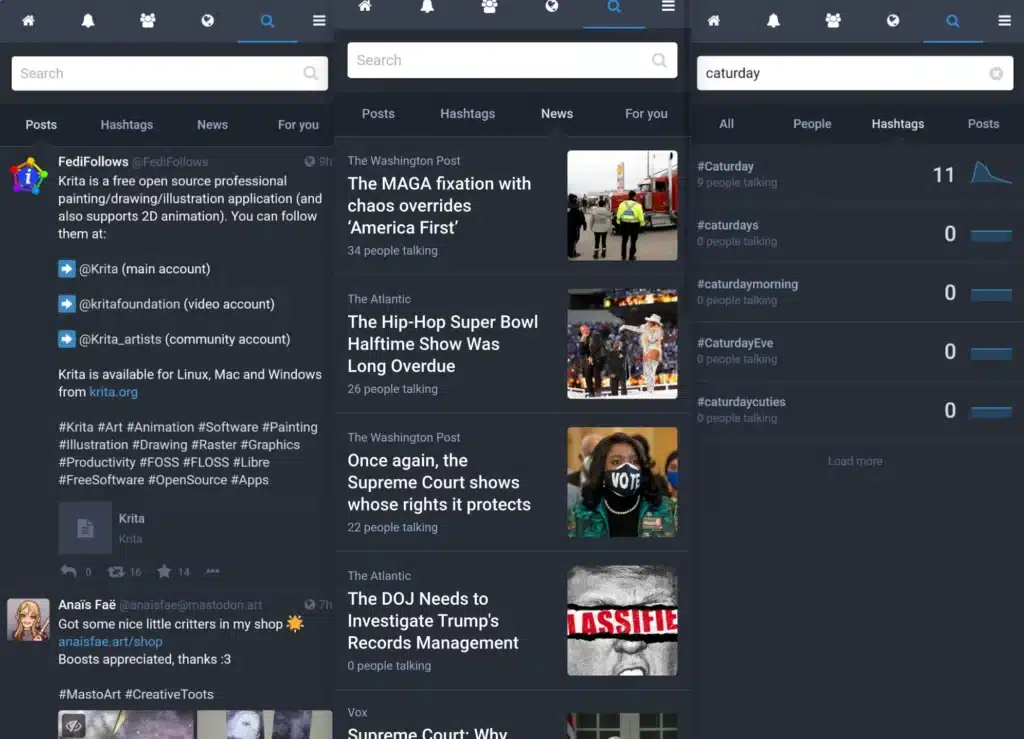Open Home icon in middle panel
1024x739 pixels.
pyautogui.click(x=365, y=6)
